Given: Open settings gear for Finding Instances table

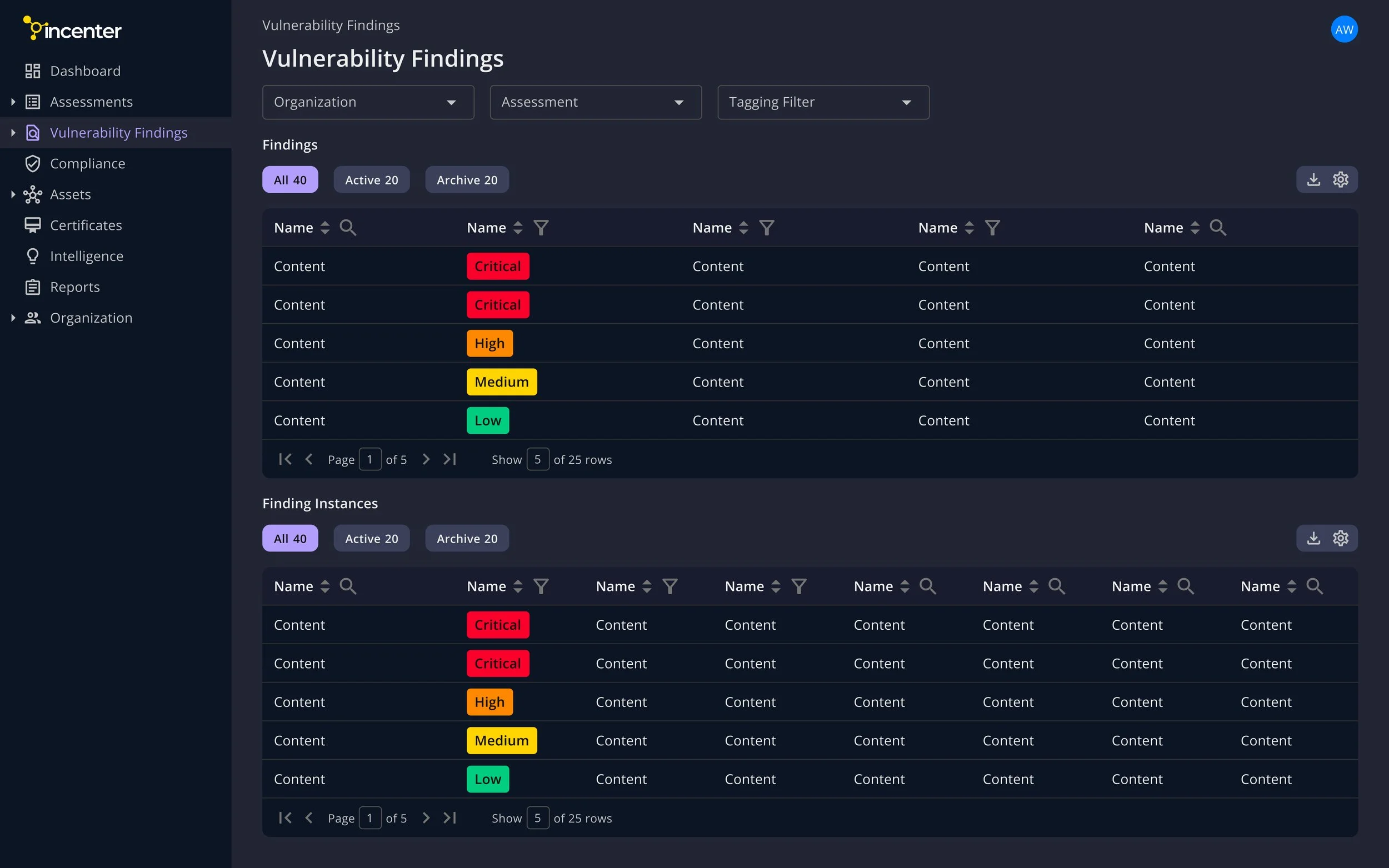Looking at the screenshot, I should (x=1340, y=538).
